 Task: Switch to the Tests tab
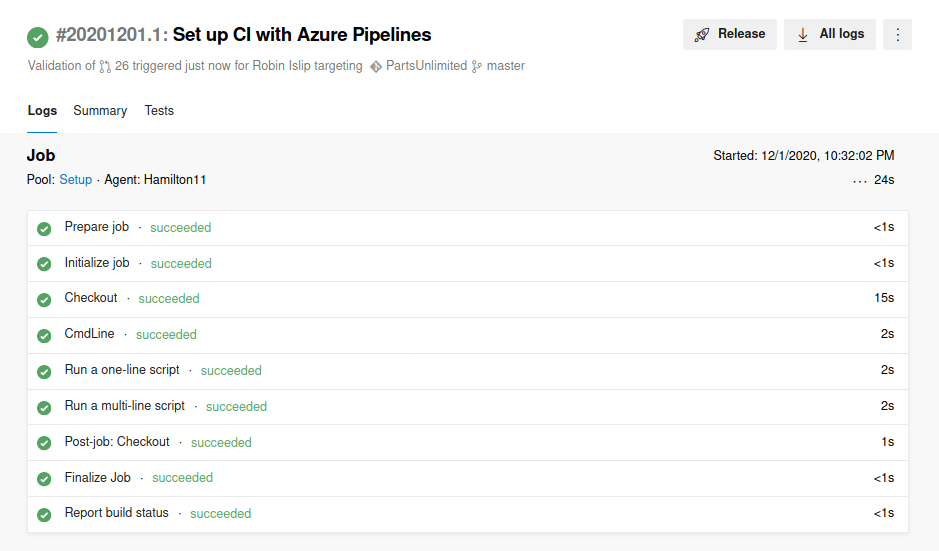pos(159,111)
